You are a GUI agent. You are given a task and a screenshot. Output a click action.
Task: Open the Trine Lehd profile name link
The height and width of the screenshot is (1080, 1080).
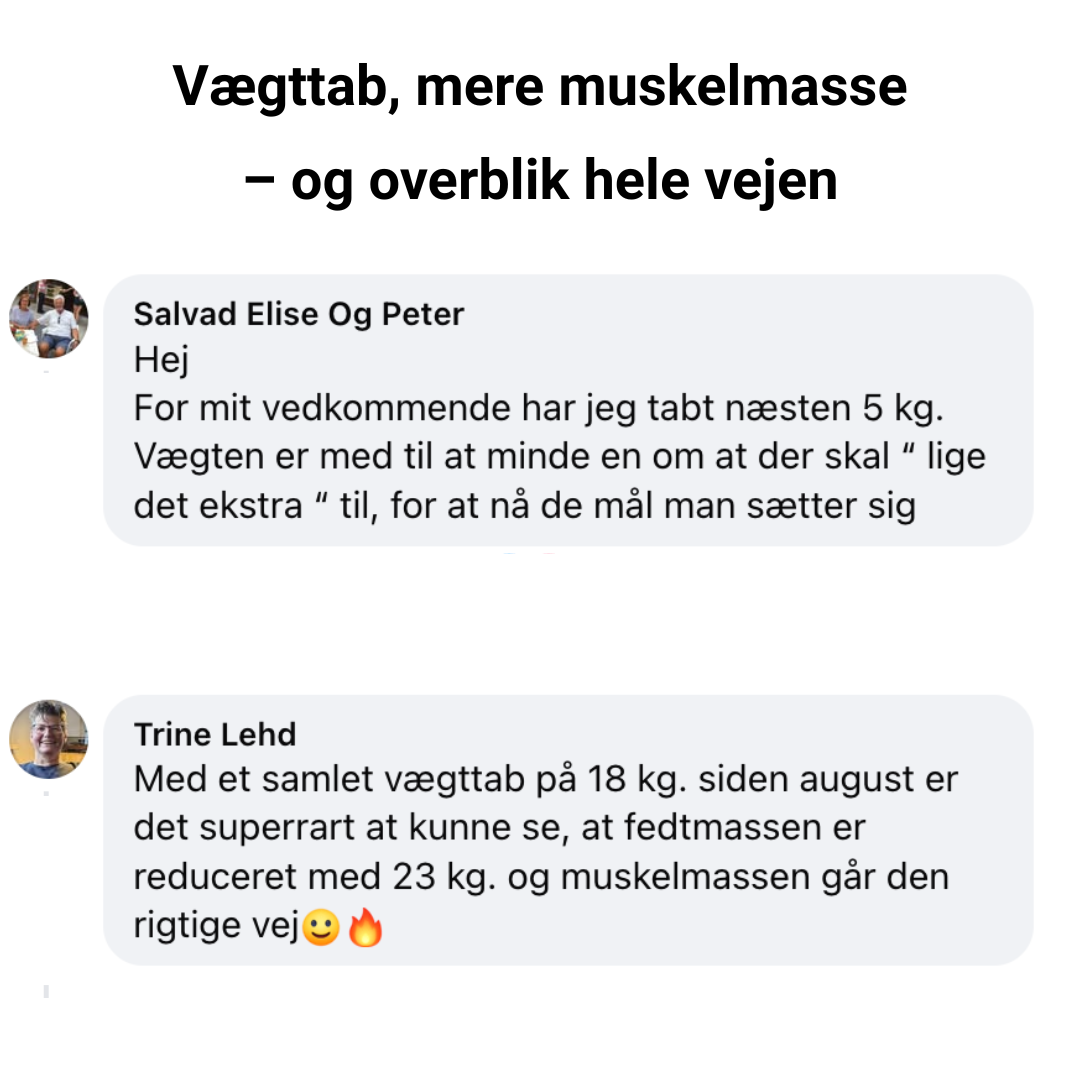[215, 735]
